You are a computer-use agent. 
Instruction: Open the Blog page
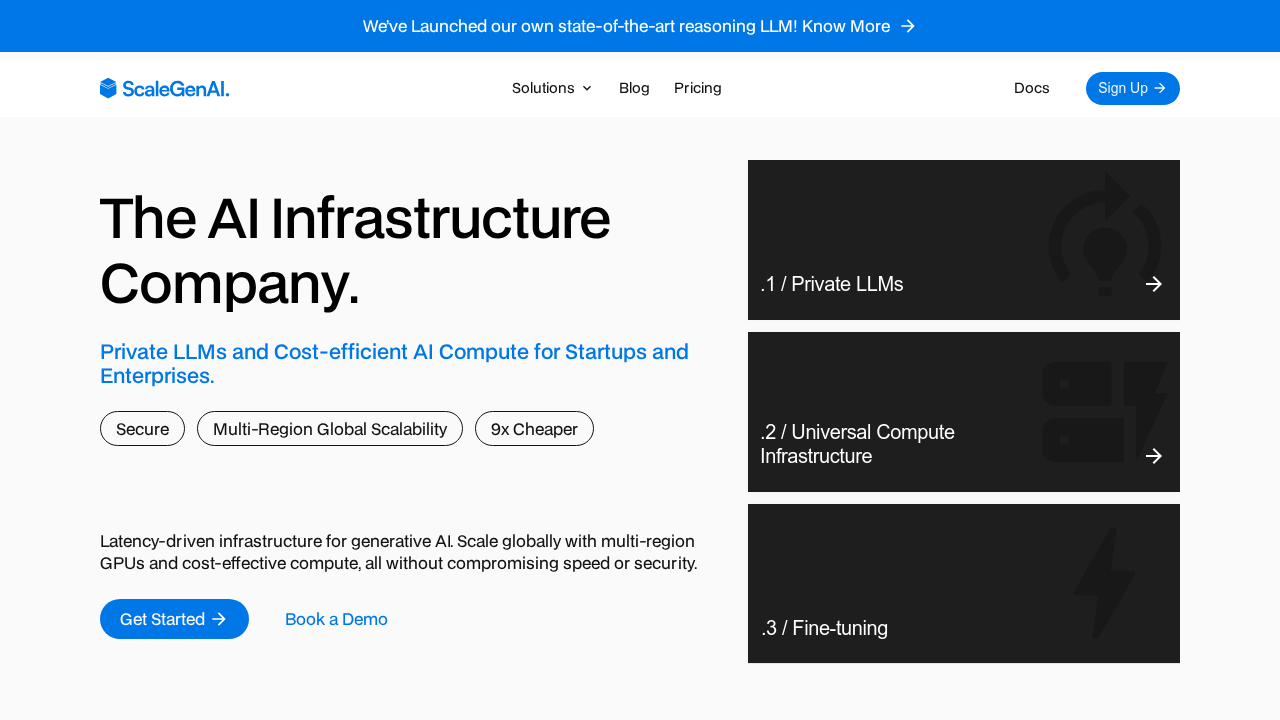[x=634, y=88]
